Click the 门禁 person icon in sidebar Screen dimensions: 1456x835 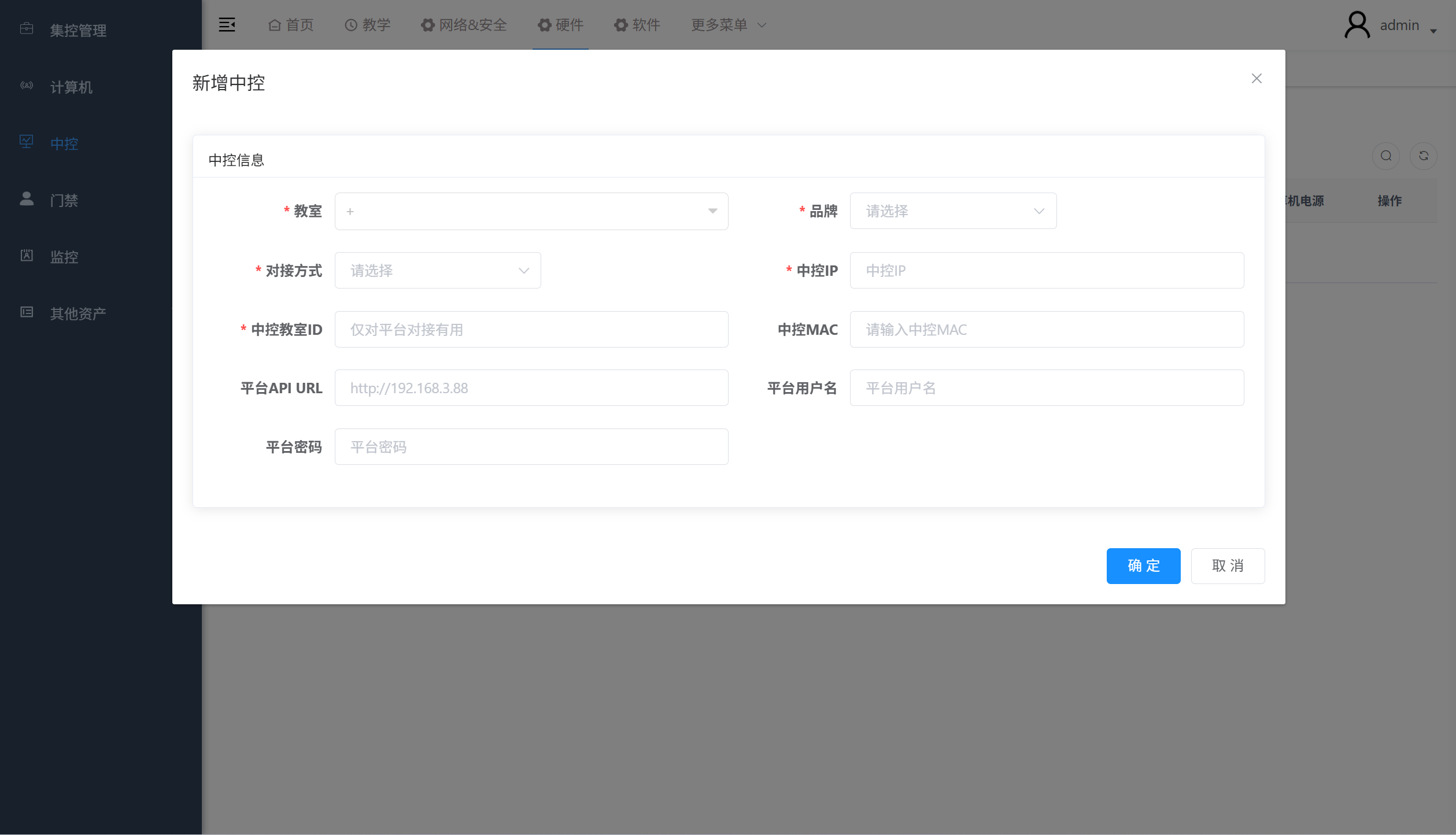[x=27, y=198]
